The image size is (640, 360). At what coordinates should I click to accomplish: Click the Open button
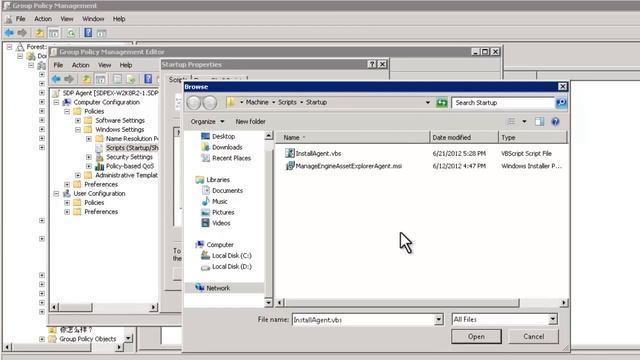[476, 337]
